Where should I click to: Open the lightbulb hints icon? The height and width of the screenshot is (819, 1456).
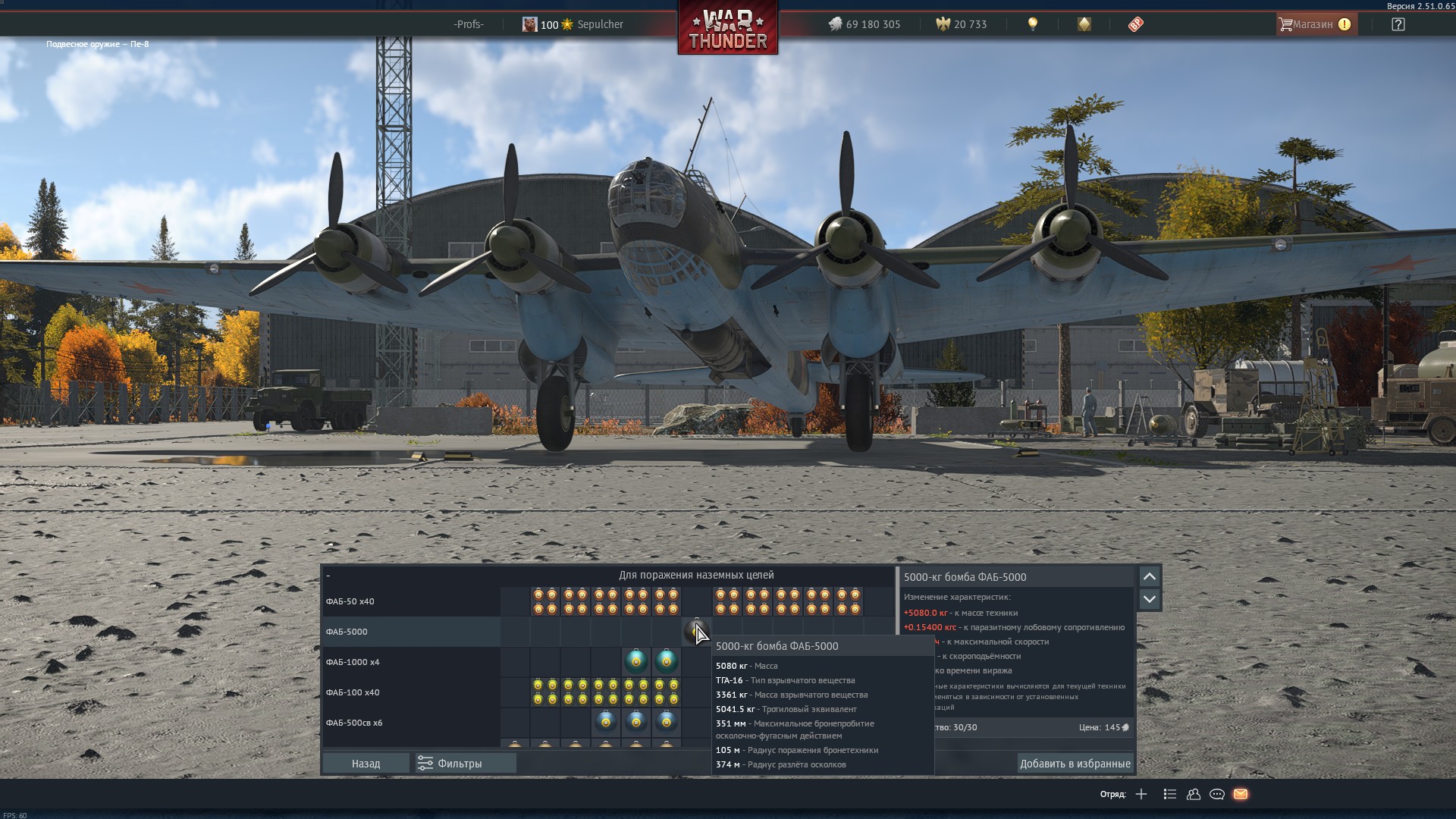1032,24
